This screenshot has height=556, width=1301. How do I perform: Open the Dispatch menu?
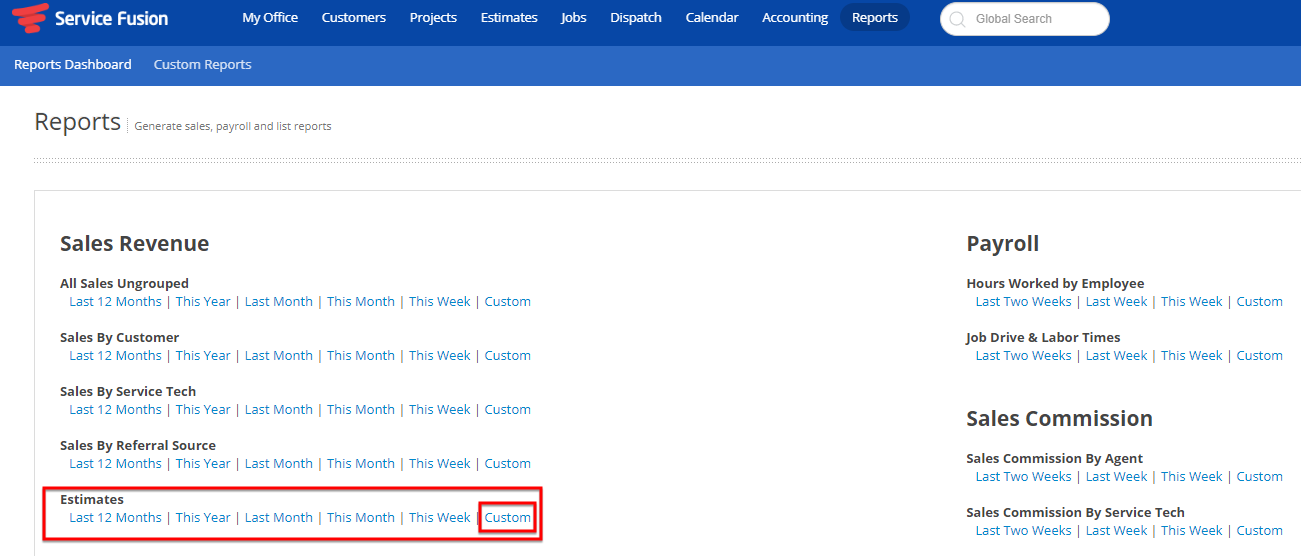point(636,18)
